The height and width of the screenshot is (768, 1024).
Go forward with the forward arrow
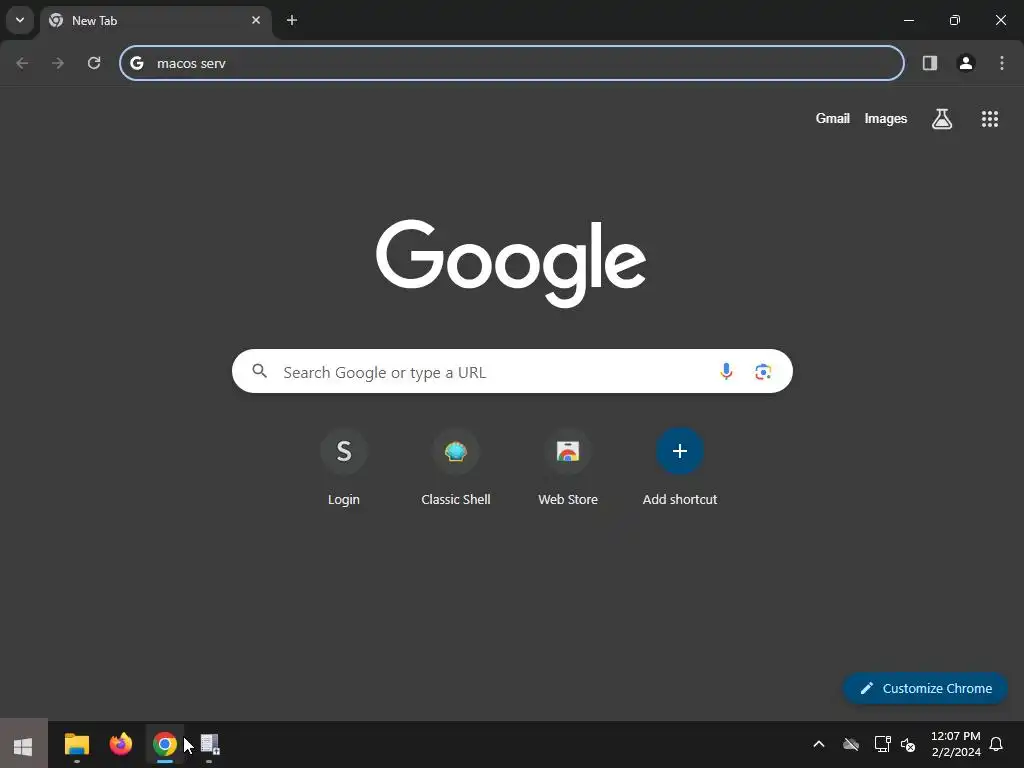coord(58,63)
